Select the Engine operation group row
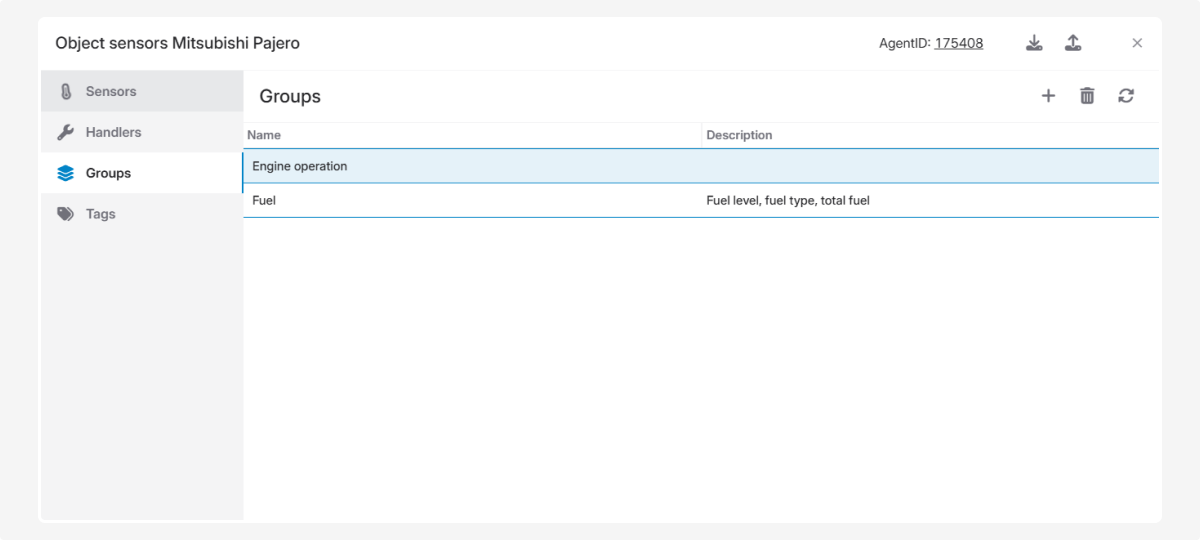Screen dimensions: 1200x540 coord(300,166)
